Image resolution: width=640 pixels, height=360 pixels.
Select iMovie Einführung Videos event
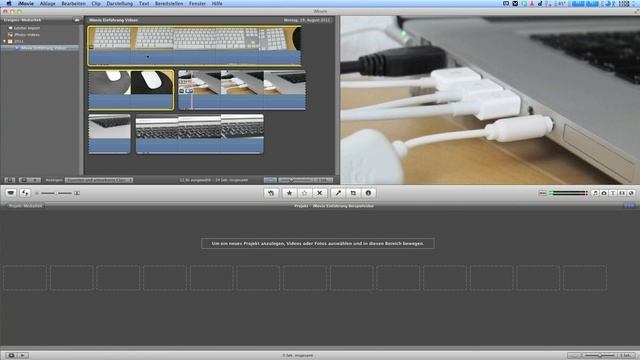point(41,48)
